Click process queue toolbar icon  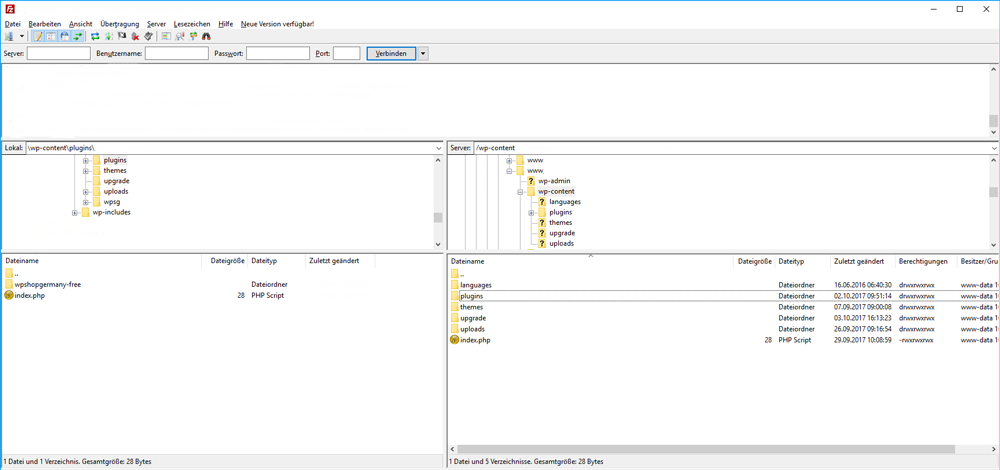[108, 36]
